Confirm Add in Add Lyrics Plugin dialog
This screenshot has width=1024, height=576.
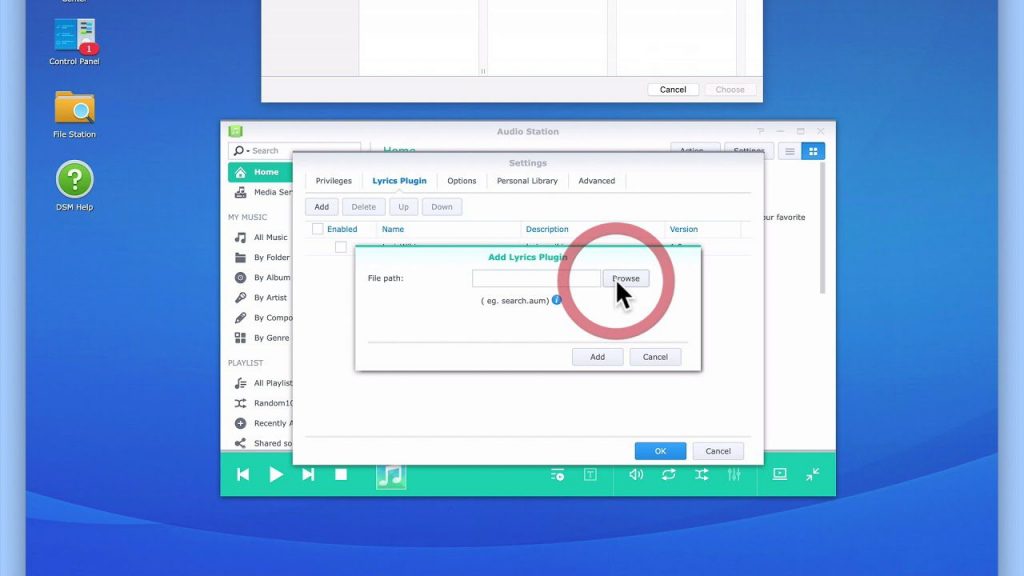click(x=598, y=357)
